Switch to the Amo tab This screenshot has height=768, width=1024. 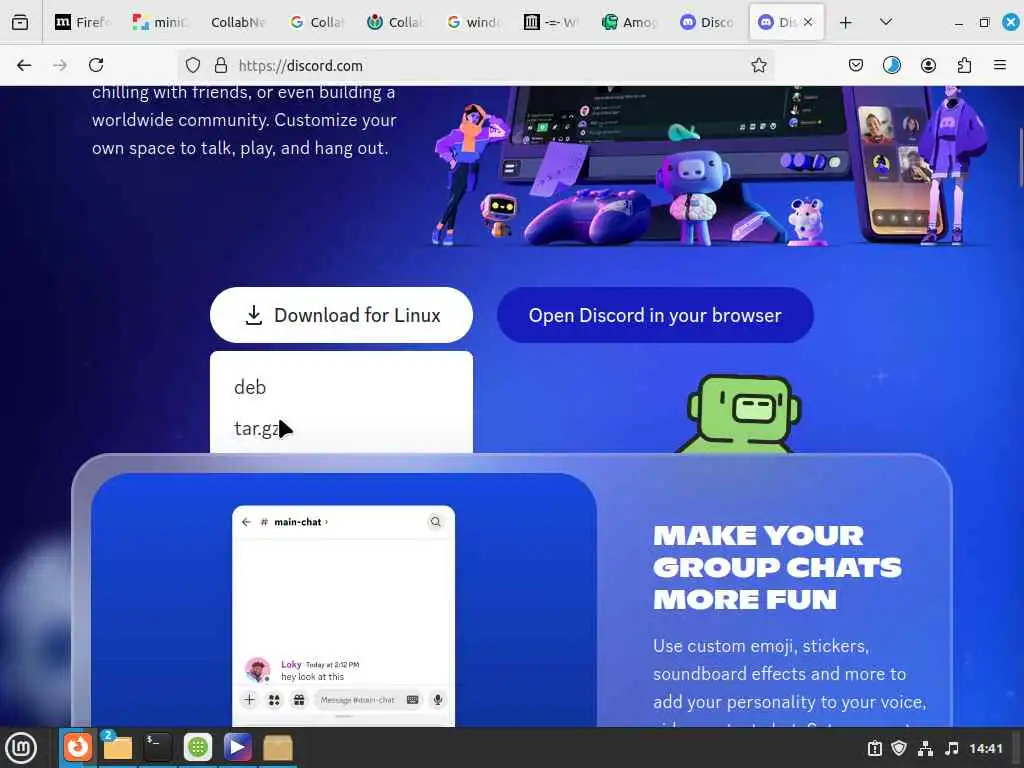[x=630, y=23]
